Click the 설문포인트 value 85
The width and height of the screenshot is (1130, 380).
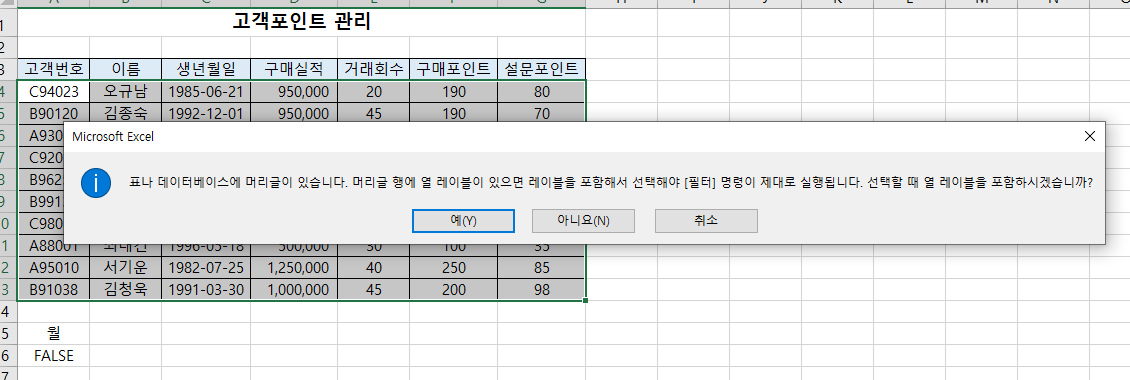(x=541, y=268)
